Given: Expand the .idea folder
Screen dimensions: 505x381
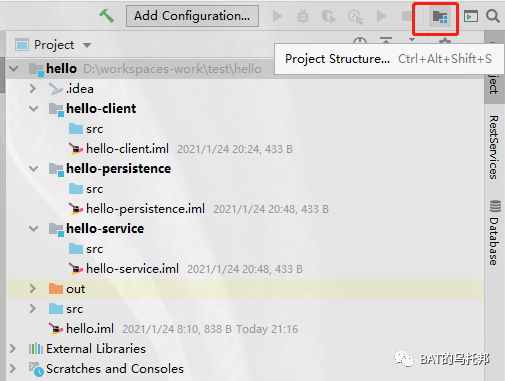Looking at the screenshot, I should pos(33,89).
